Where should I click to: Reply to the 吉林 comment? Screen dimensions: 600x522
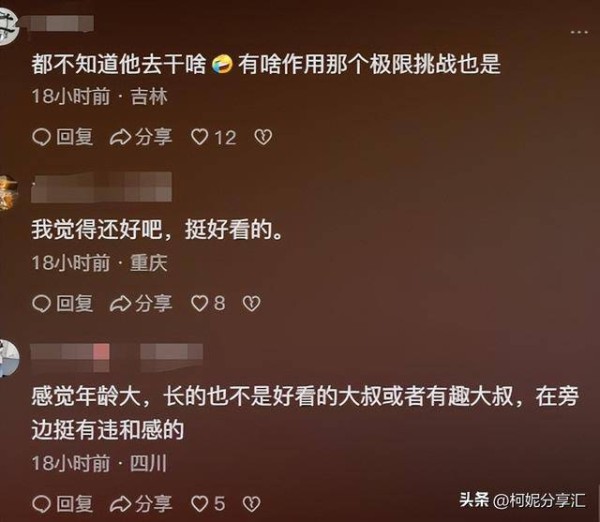(x=63, y=137)
